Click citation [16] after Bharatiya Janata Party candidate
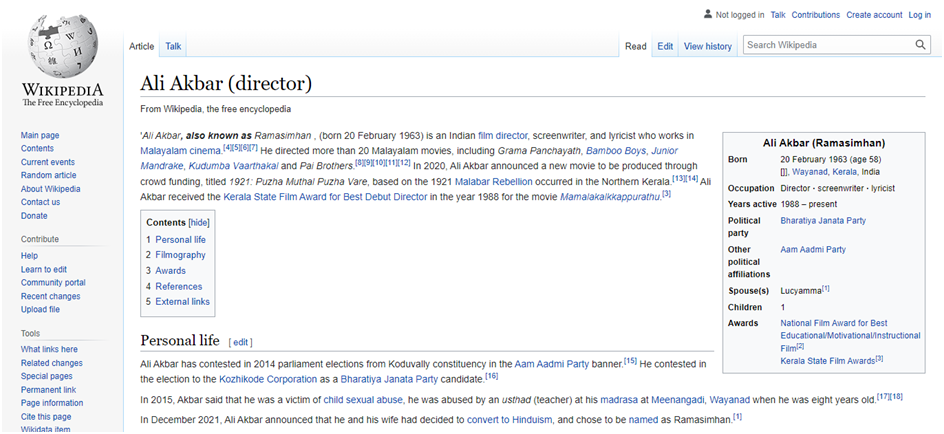Screen dimensions: 944x434 [x=492, y=376]
